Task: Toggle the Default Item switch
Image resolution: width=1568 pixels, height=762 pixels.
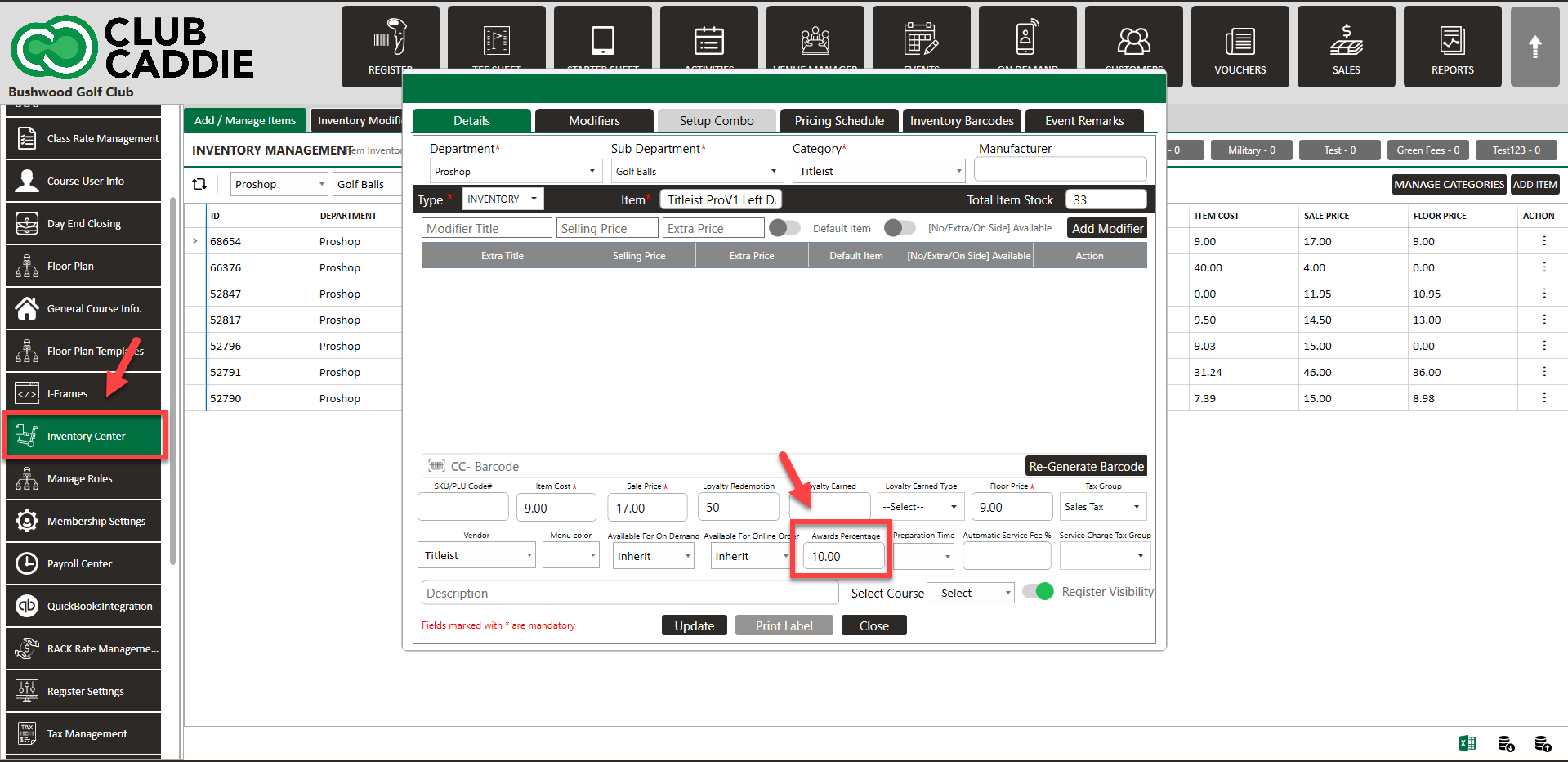Action: (x=784, y=228)
